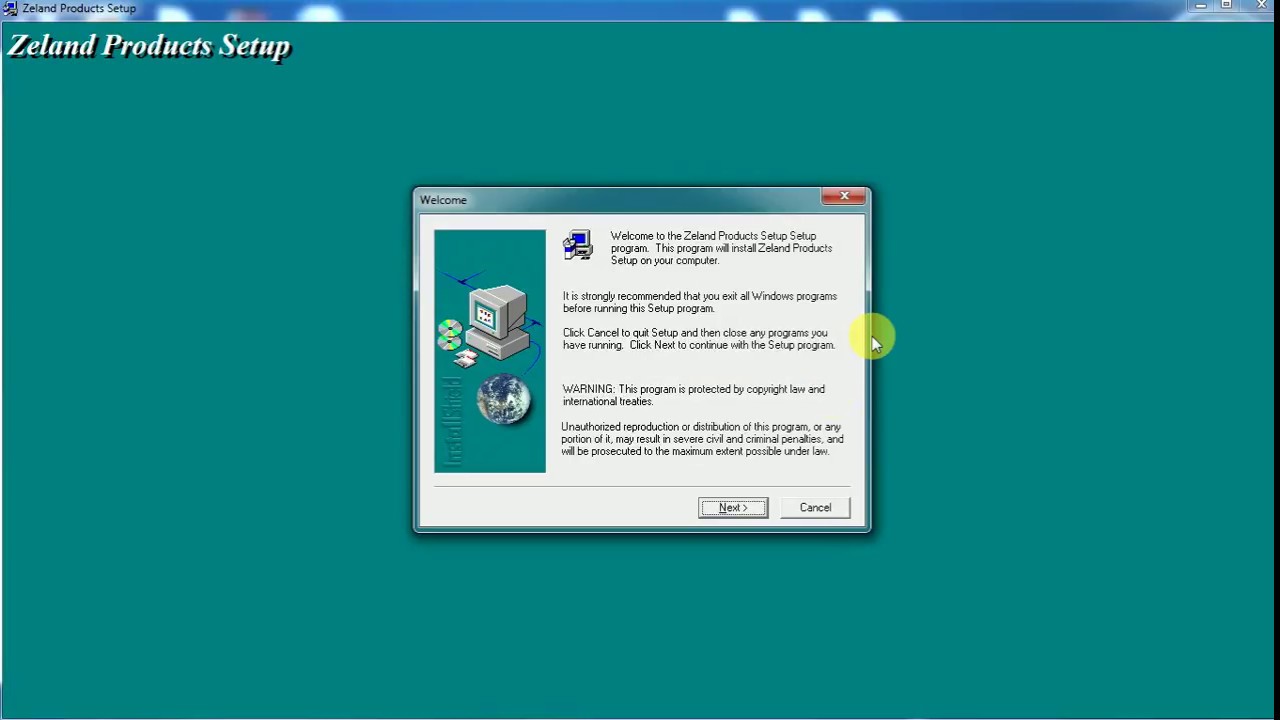Click 'Welcome to the Zeland Products Setup' text
Viewport: 1280px width, 720px height.
coord(721,248)
